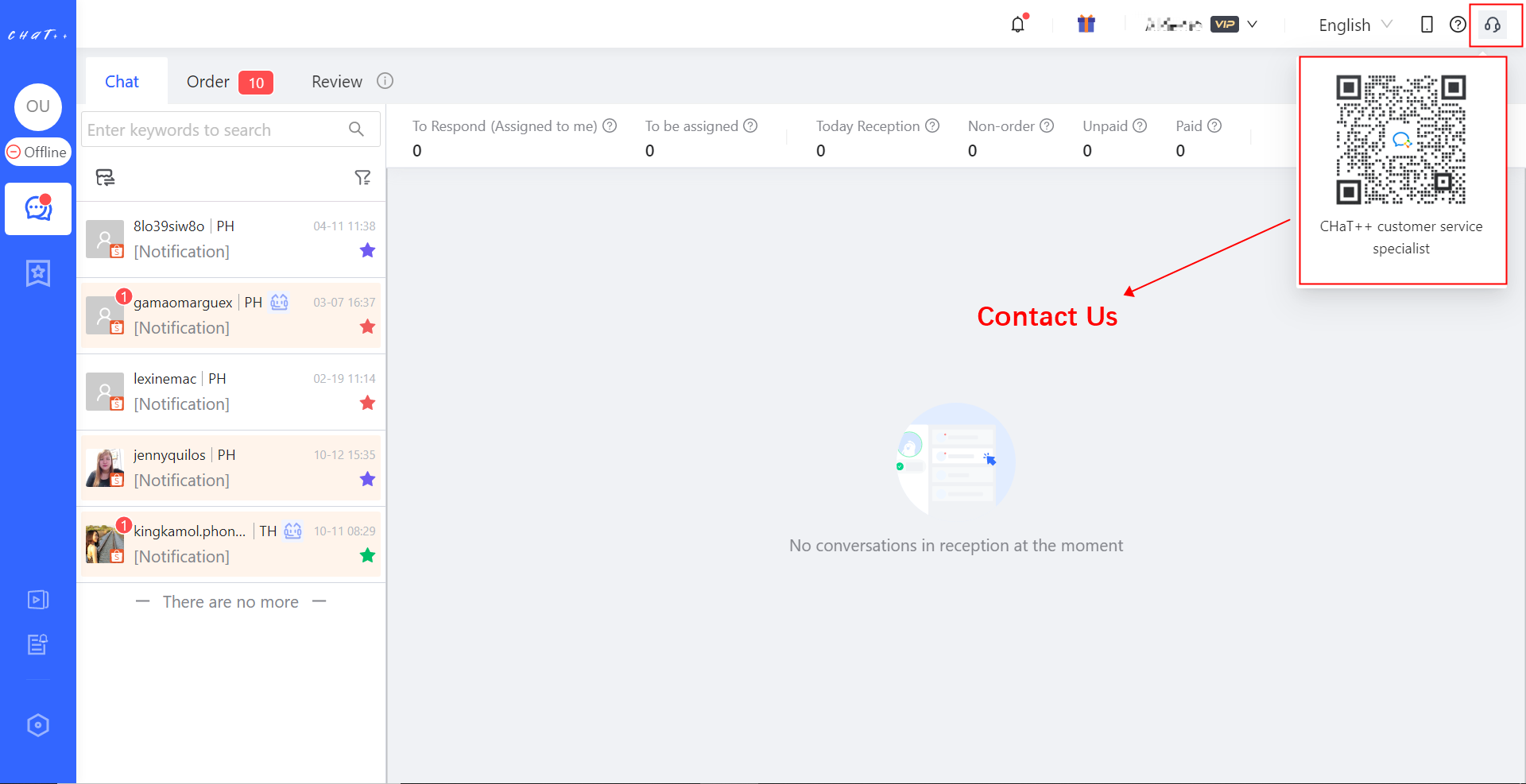The height and width of the screenshot is (784, 1526).
Task: Open the gift promotions icon
Action: click(x=1086, y=24)
